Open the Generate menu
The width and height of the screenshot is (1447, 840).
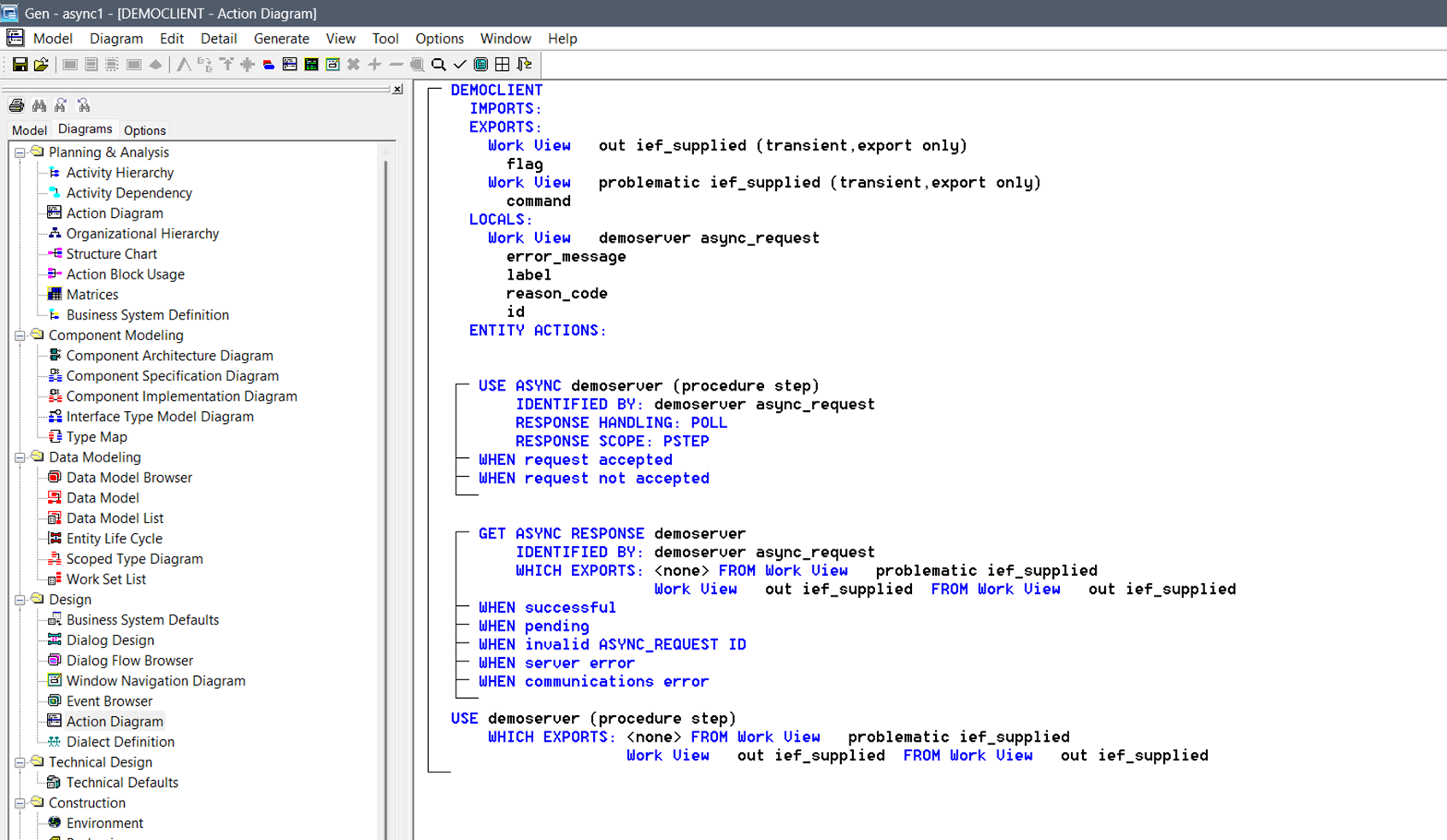281,38
